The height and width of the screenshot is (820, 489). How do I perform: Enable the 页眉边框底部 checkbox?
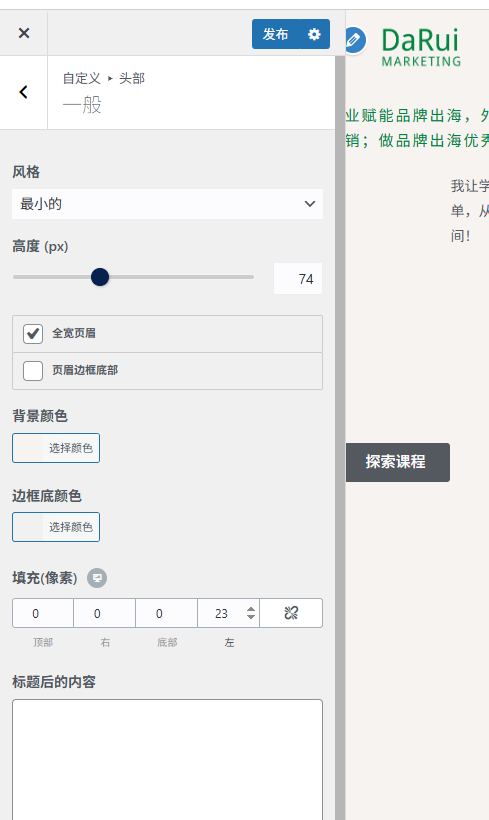click(33, 371)
